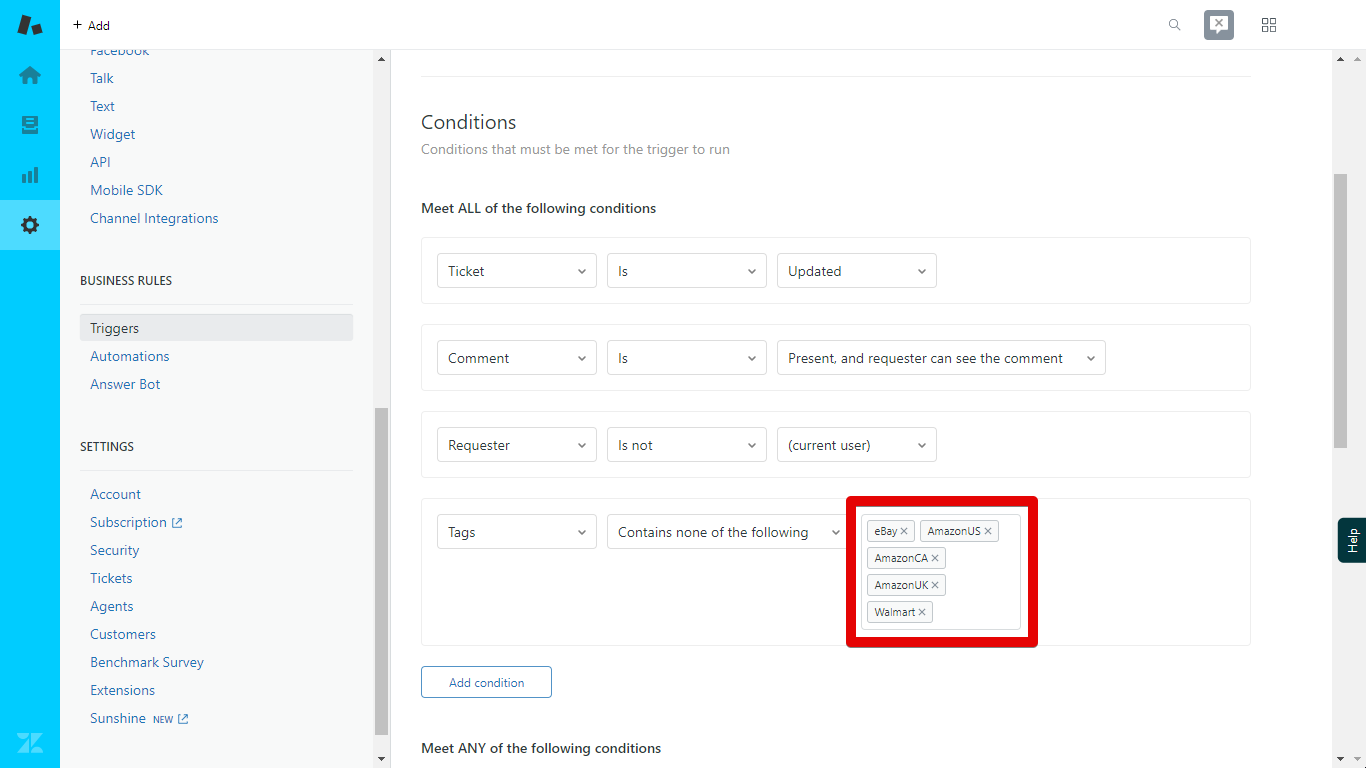Select the Admin gear icon in sidebar
The width and height of the screenshot is (1366, 768).
(x=29, y=225)
